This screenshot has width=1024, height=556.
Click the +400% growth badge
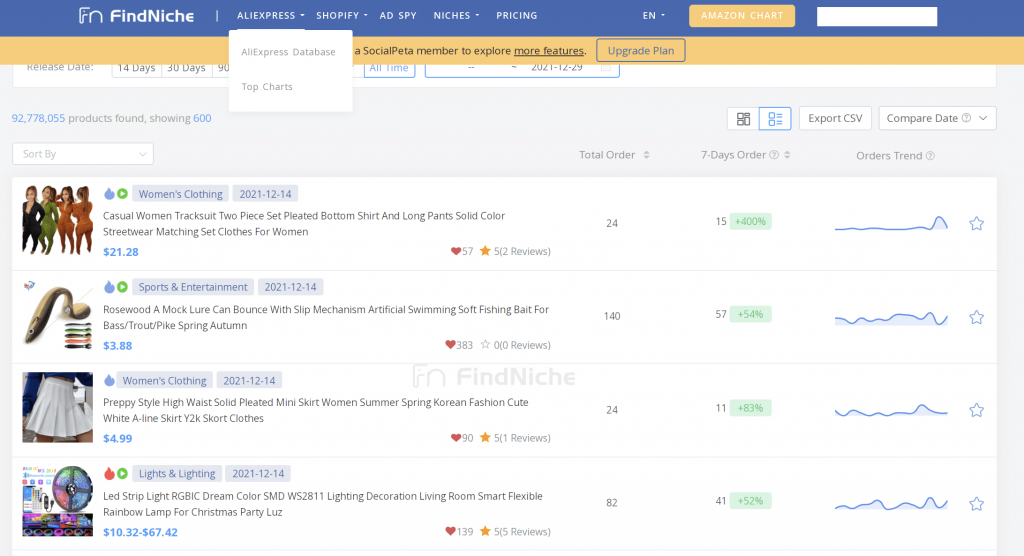750,221
